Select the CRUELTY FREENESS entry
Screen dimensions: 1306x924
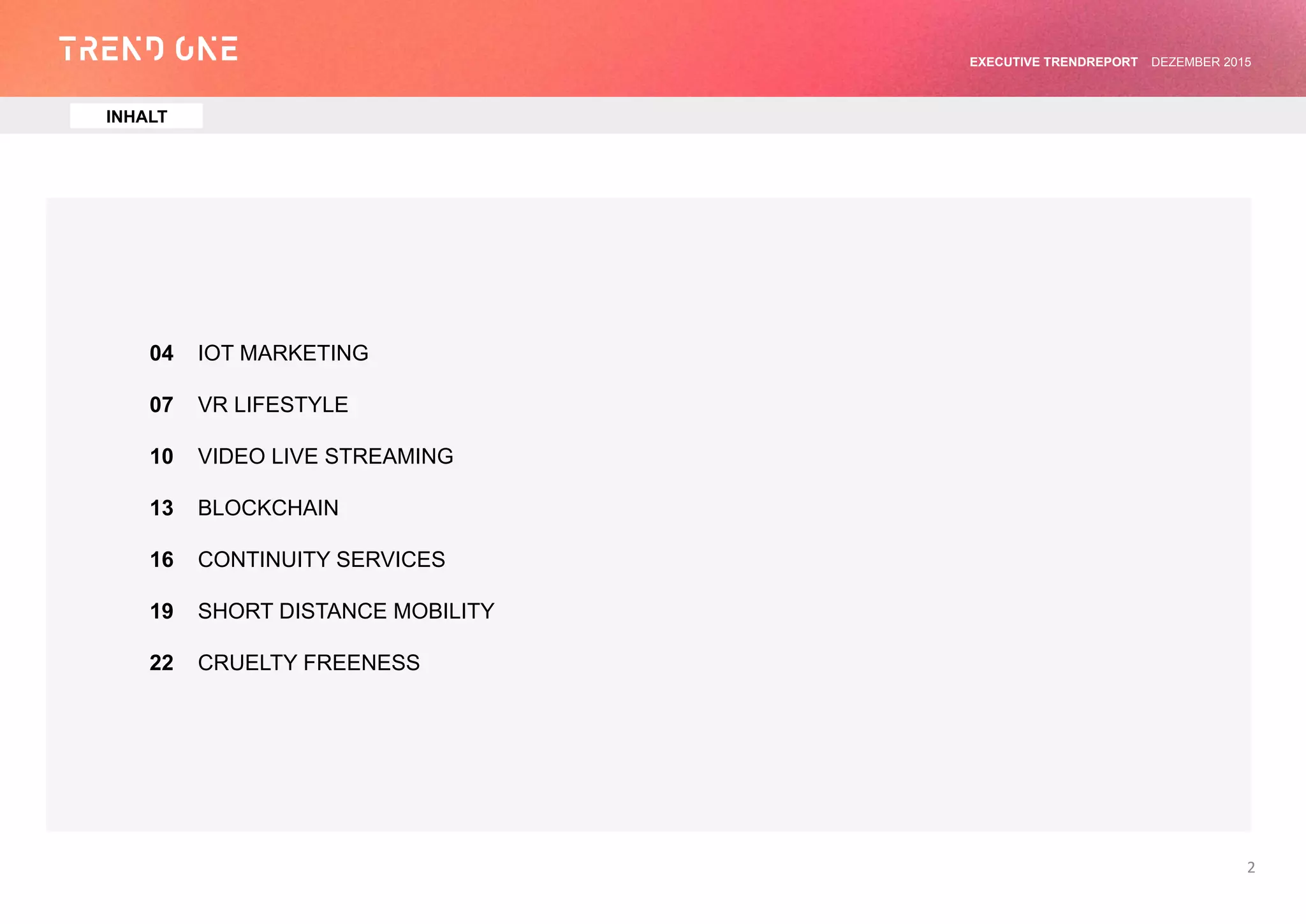pos(309,663)
